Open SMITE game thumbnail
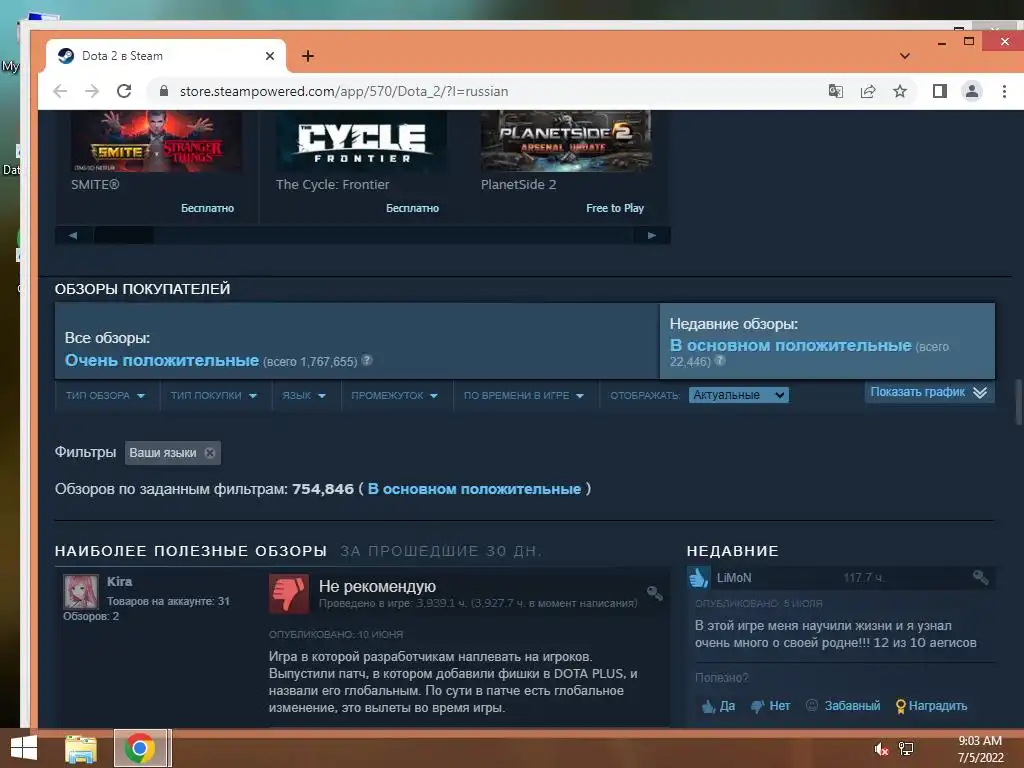This screenshot has height=768, width=1024. pos(156,141)
